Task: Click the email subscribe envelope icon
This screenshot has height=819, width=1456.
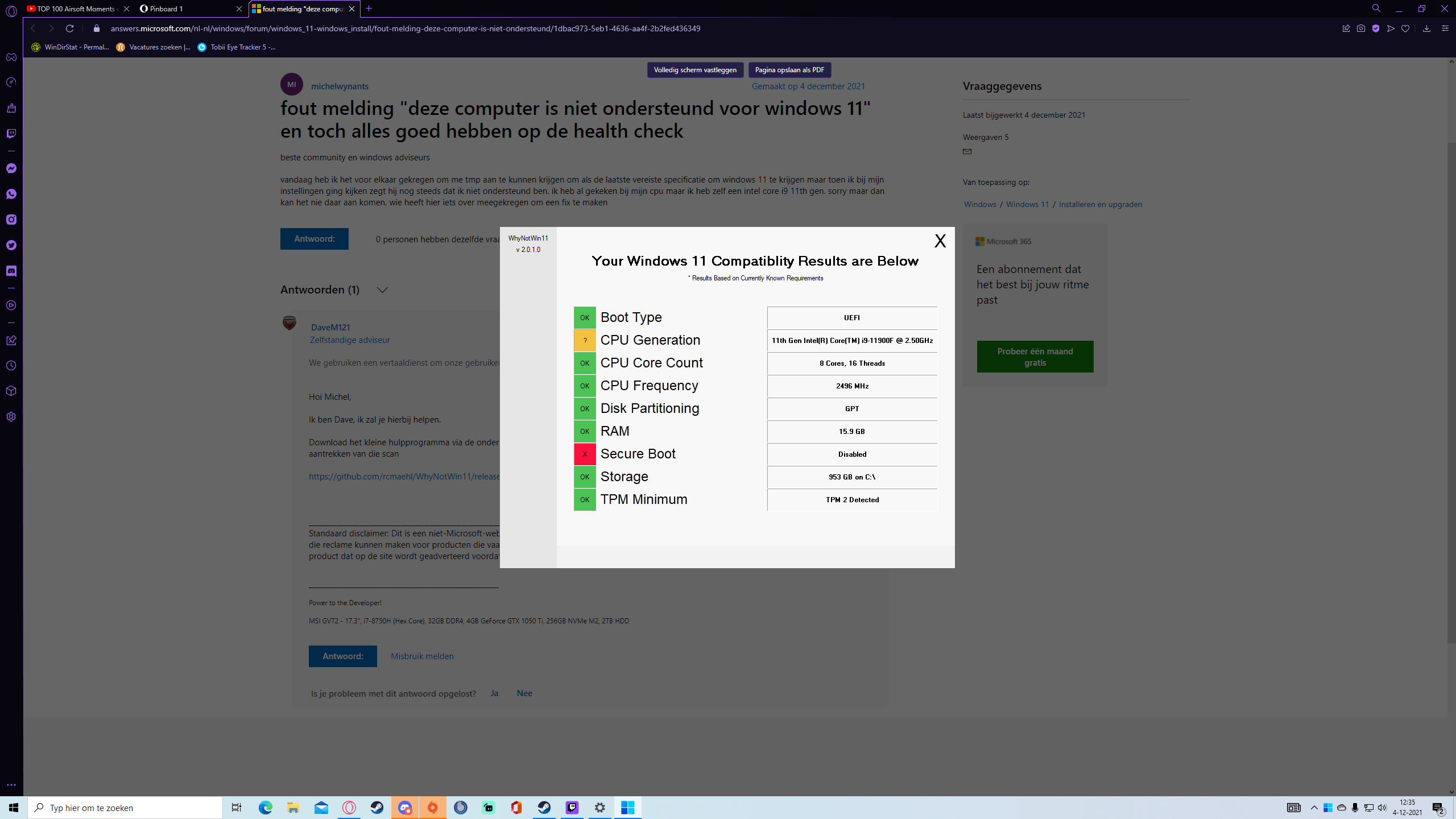Action: tap(967, 151)
